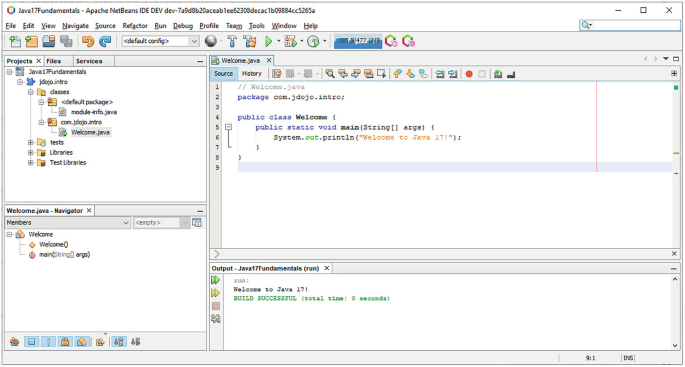Open the Debug menu
This screenshot has width=685, height=367.
coord(183,26)
